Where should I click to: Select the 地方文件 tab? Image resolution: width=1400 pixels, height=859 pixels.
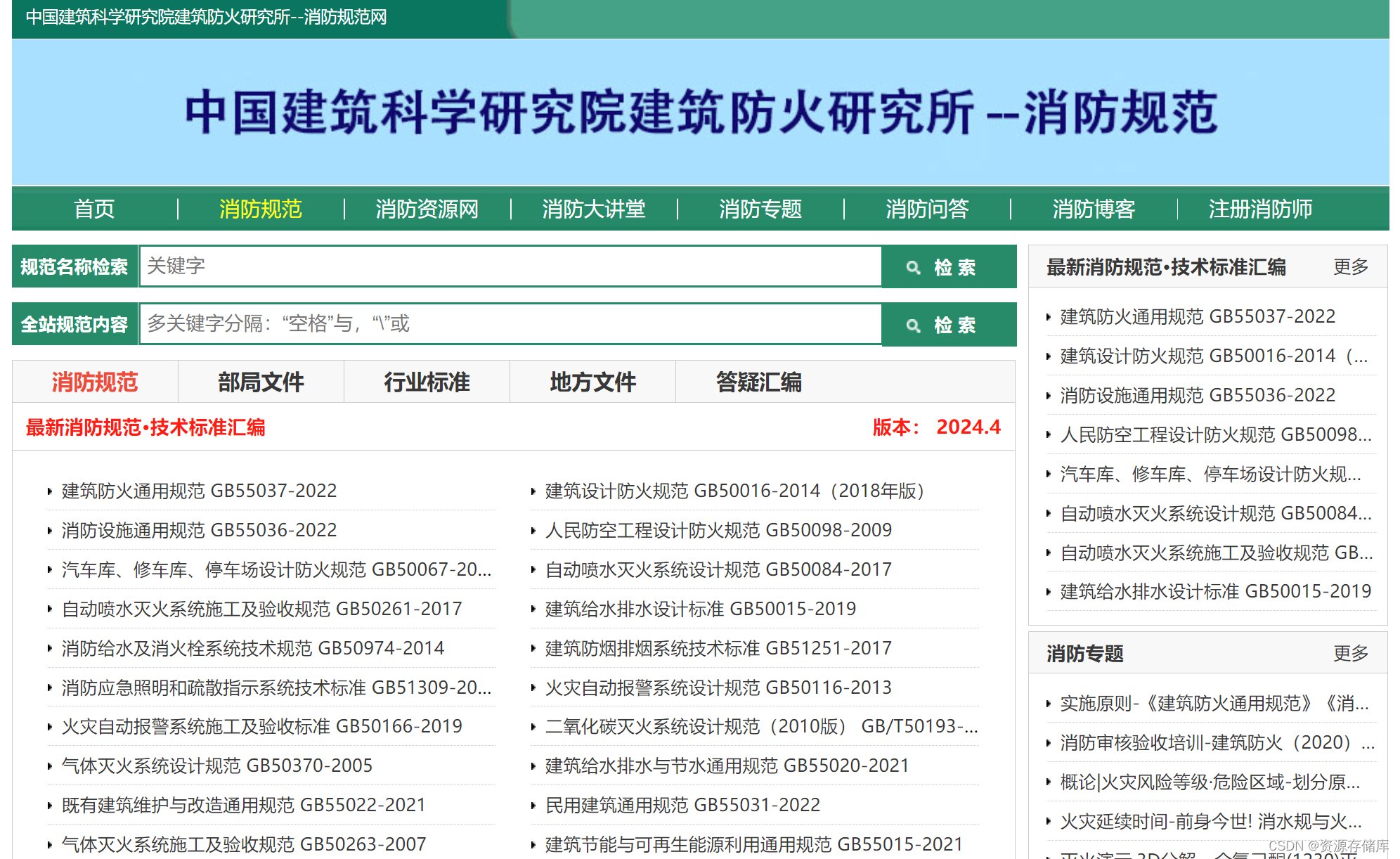pyautogui.click(x=592, y=382)
